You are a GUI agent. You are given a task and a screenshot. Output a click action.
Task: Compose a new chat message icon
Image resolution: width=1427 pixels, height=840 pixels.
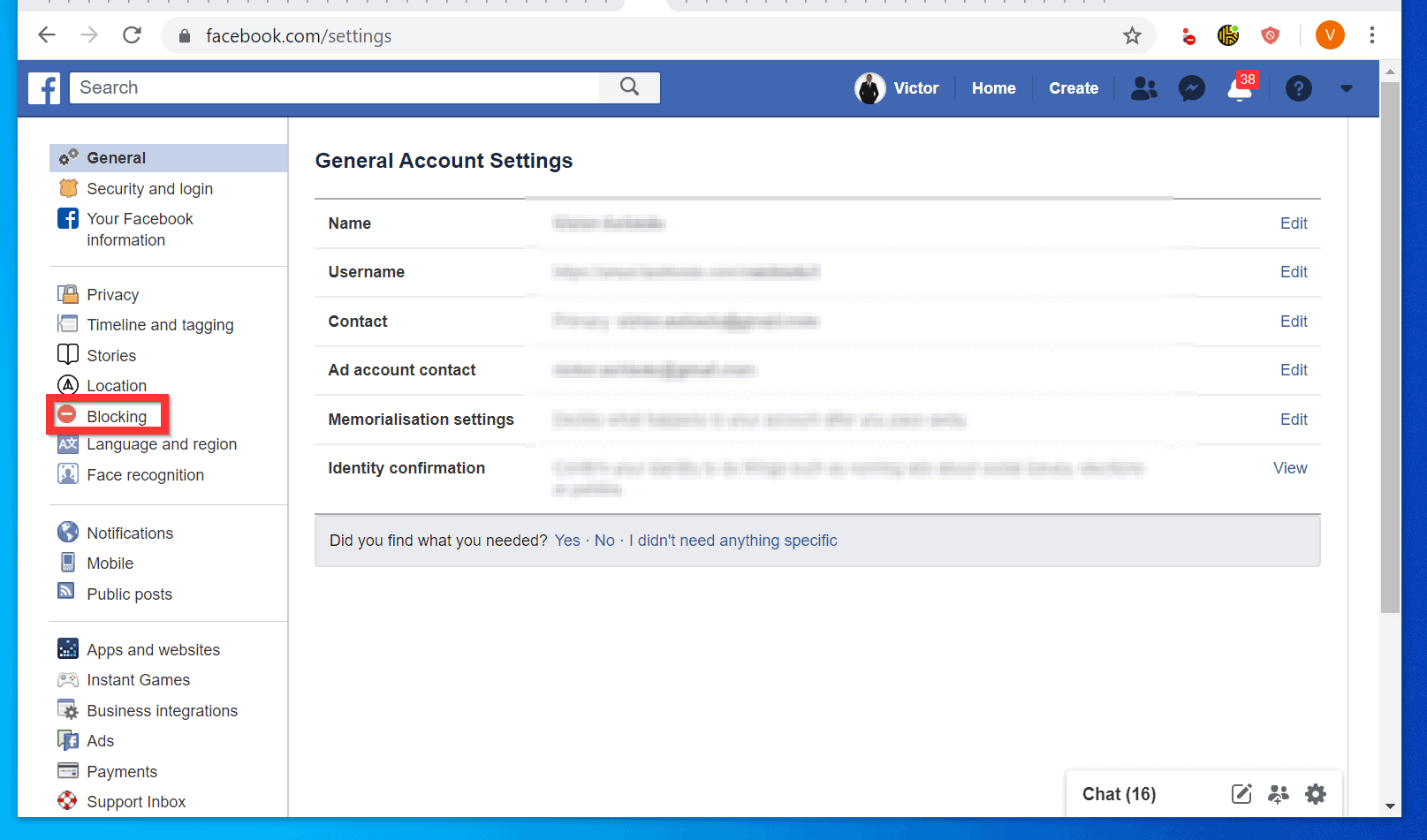click(1241, 793)
